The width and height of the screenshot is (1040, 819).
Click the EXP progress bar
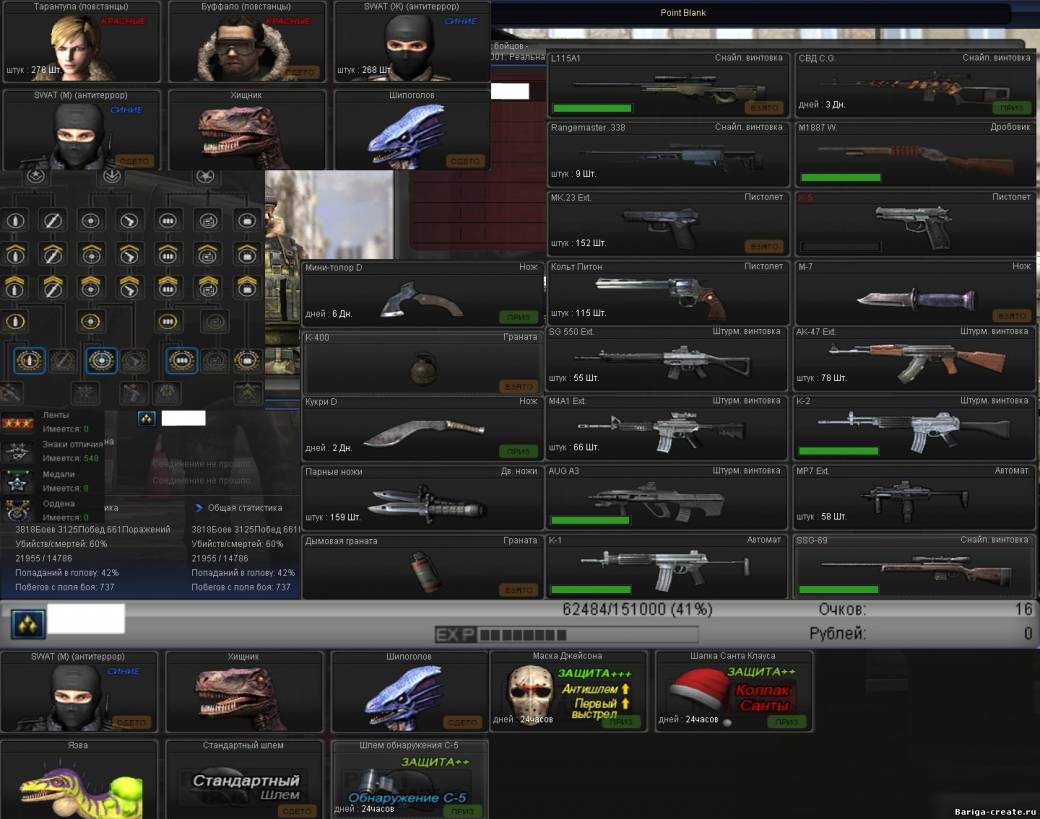point(566,635)
